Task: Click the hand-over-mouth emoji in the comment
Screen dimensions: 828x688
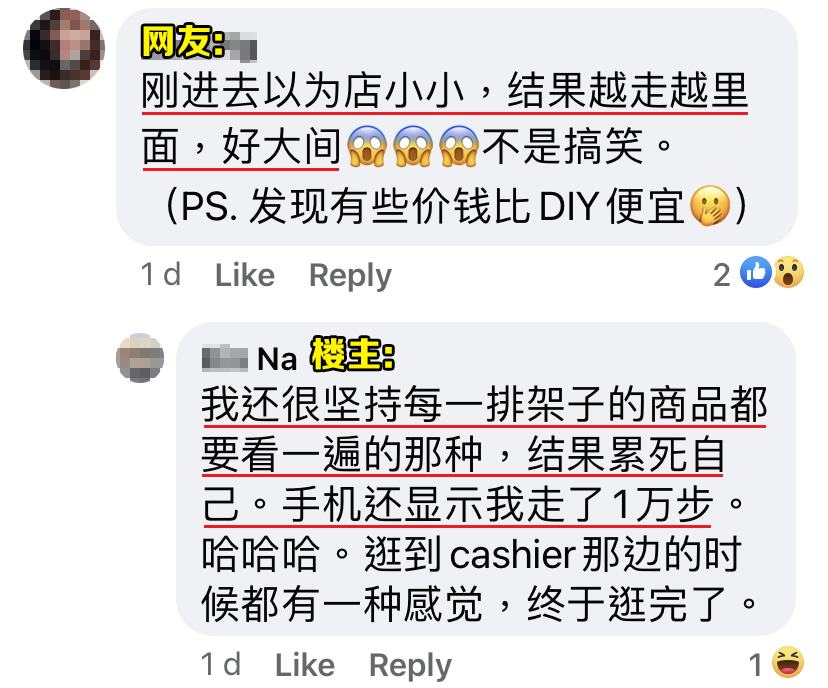Action: [x=710, y=206]
